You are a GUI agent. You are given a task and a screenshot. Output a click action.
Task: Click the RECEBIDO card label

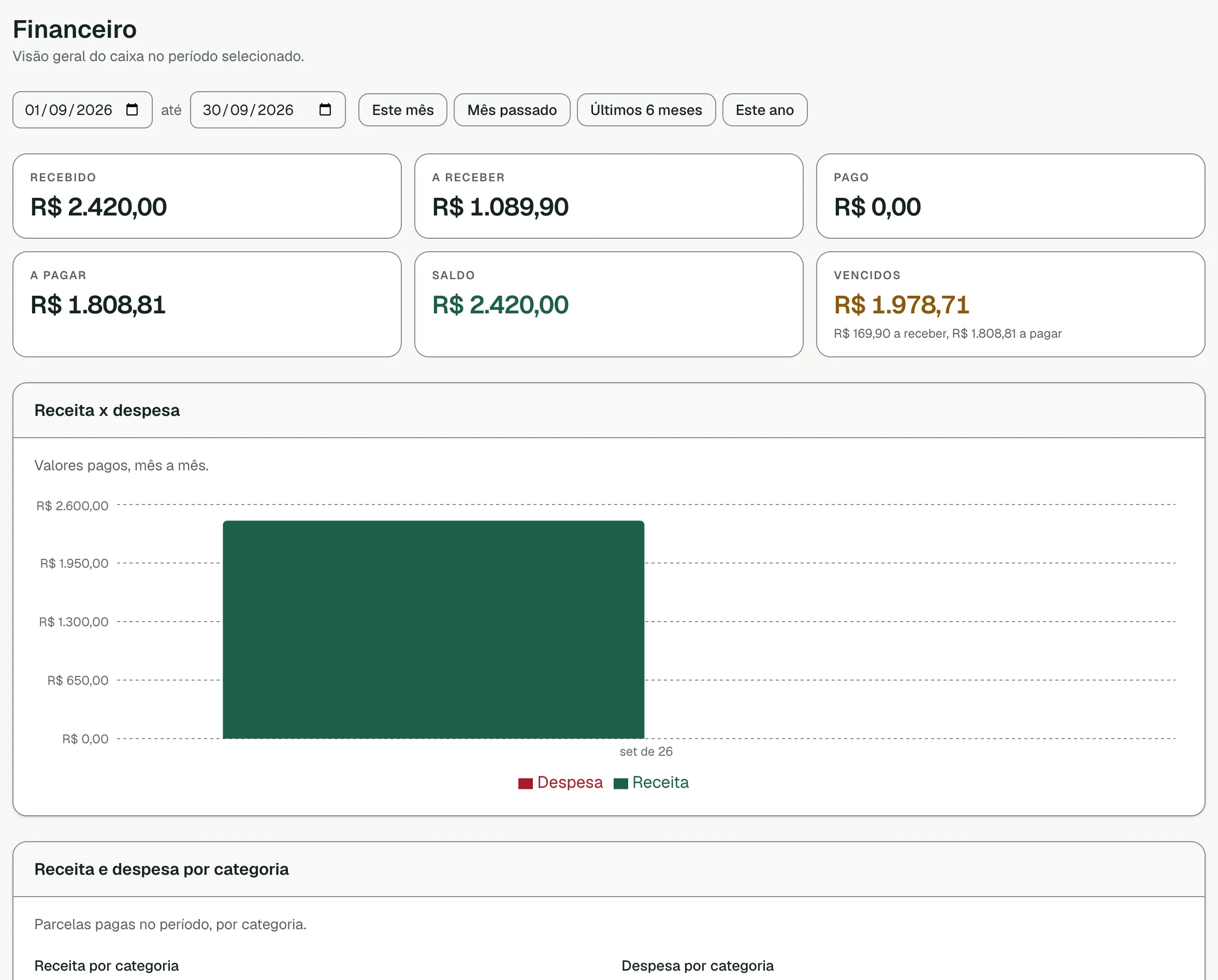pyautogui.click(x=63, y=178)
